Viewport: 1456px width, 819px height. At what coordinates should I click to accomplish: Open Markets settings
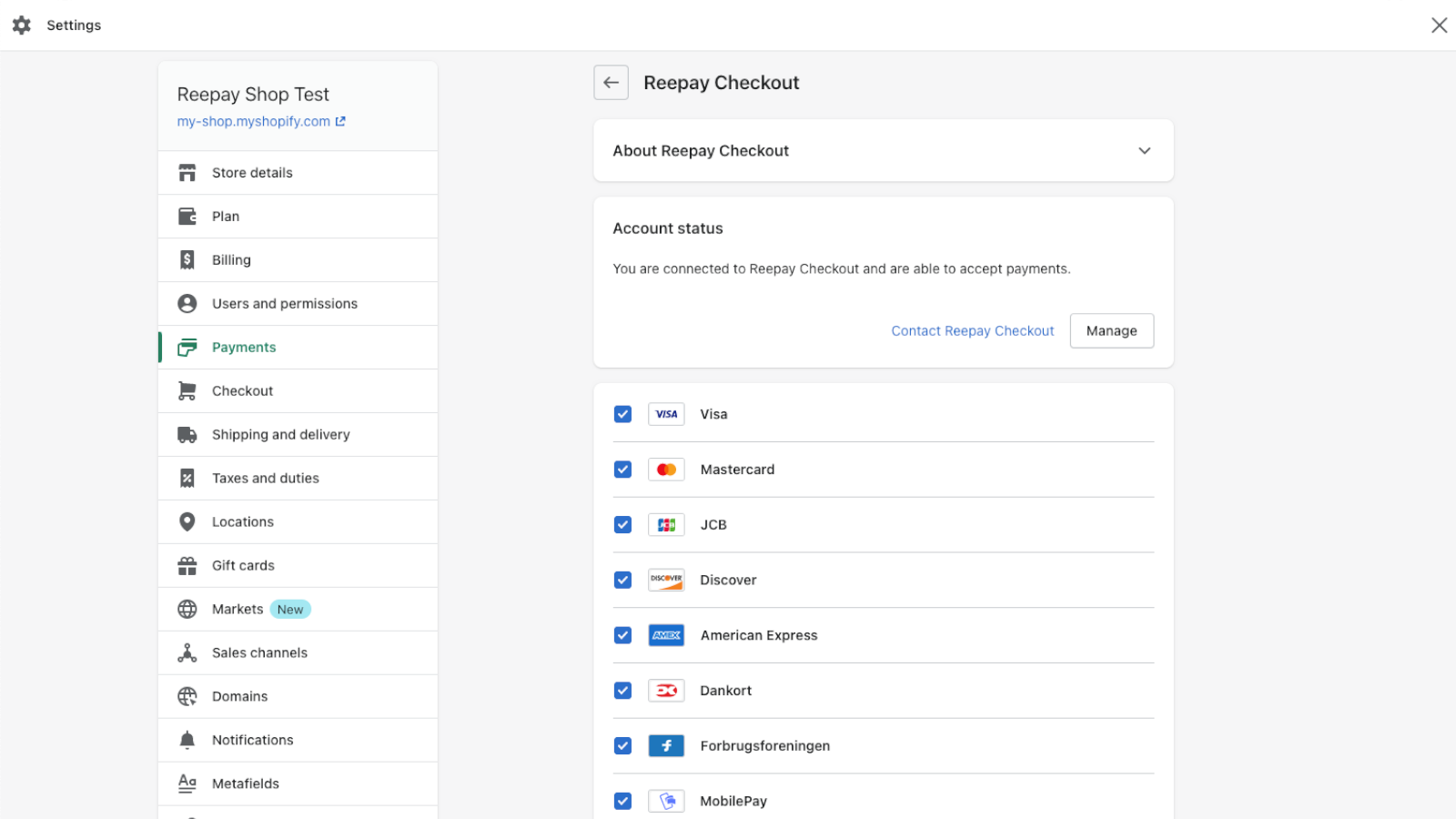pyautogui.click(x=298, y=610)
